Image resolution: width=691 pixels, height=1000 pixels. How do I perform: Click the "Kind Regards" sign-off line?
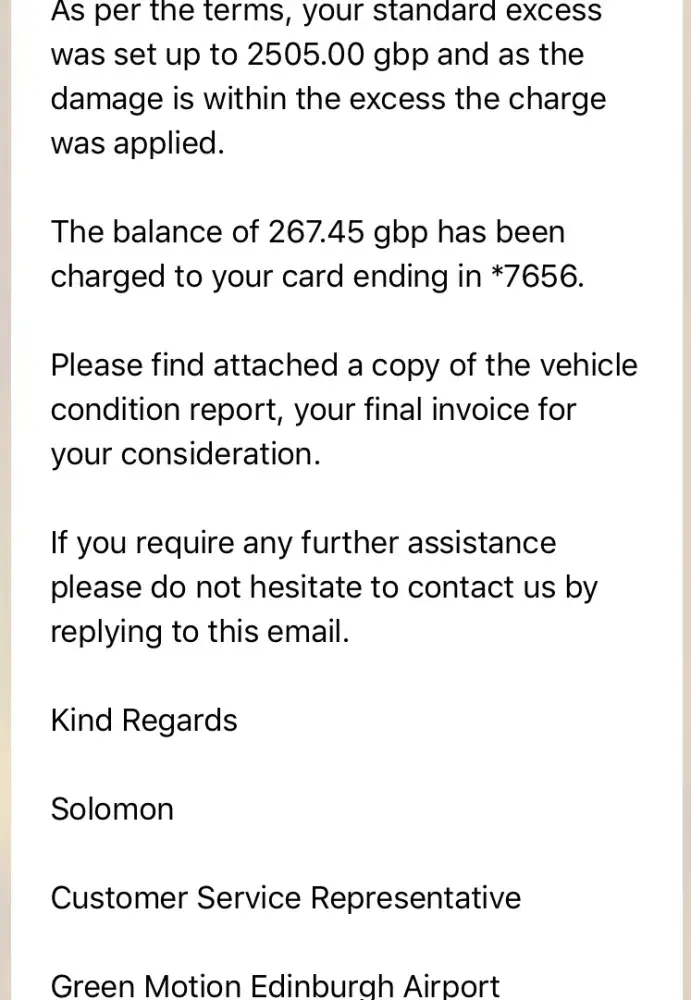144,720
